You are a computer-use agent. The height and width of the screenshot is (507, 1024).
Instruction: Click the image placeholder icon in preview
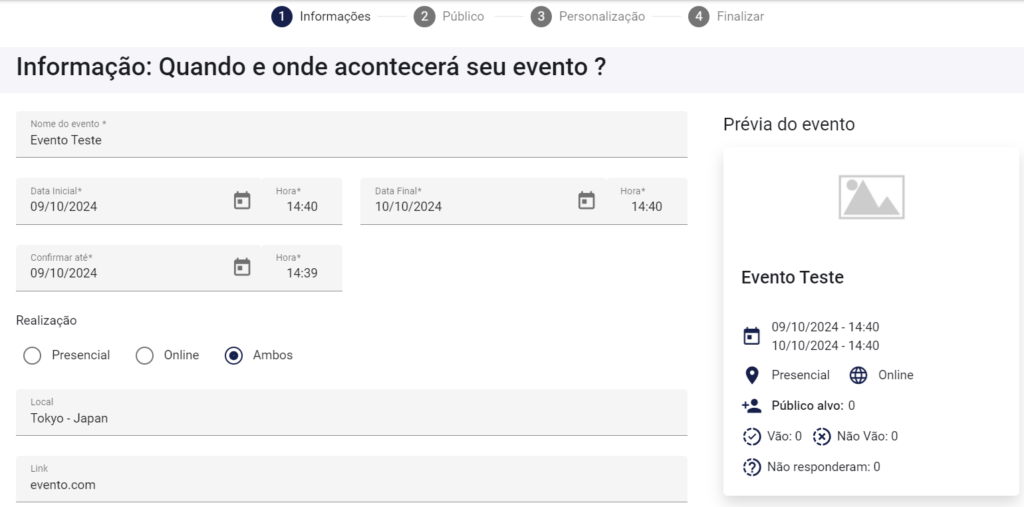871,197
